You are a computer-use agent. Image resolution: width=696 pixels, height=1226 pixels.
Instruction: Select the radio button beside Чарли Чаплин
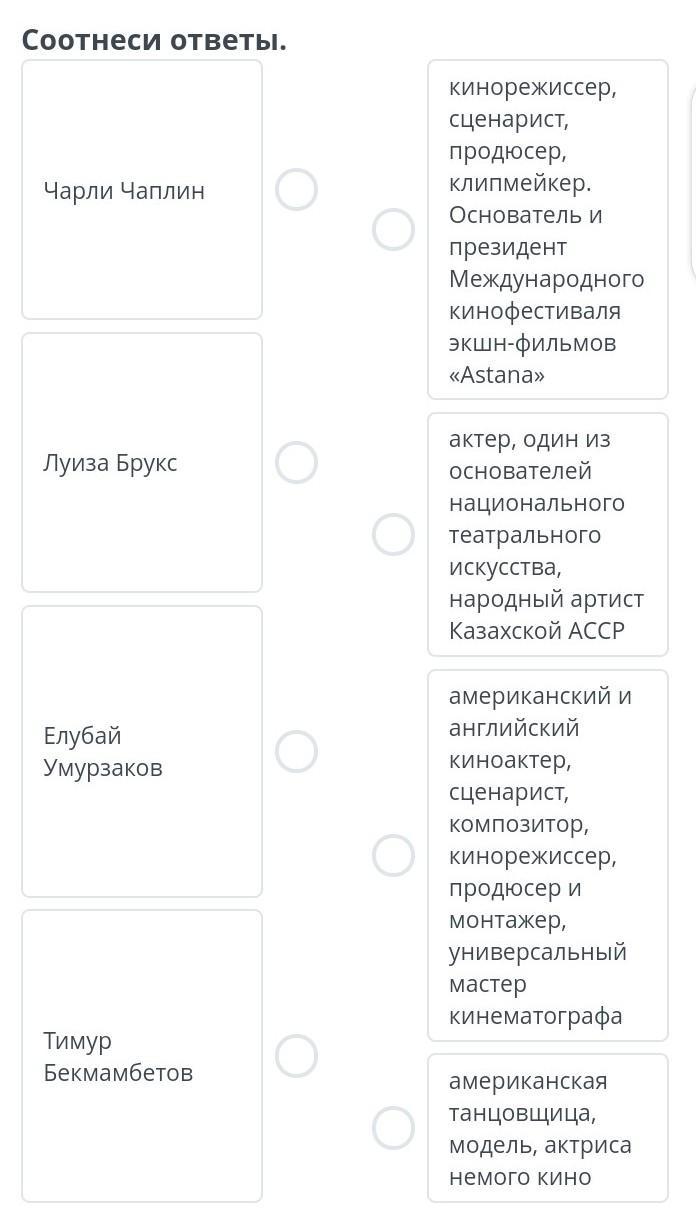pos(296,189)
